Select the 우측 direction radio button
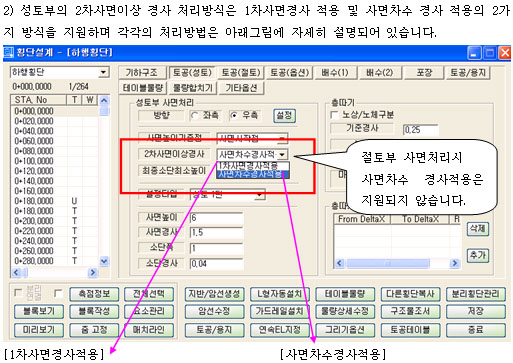The height and width of the screenshot is (363, 513). click(x=234, y=116)
